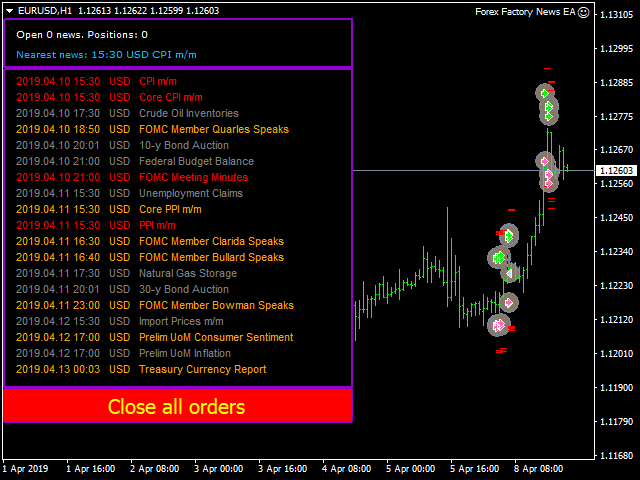The image size is (640, 480).
Task: Select the Natural Gas Storage row
Action: 127,273
